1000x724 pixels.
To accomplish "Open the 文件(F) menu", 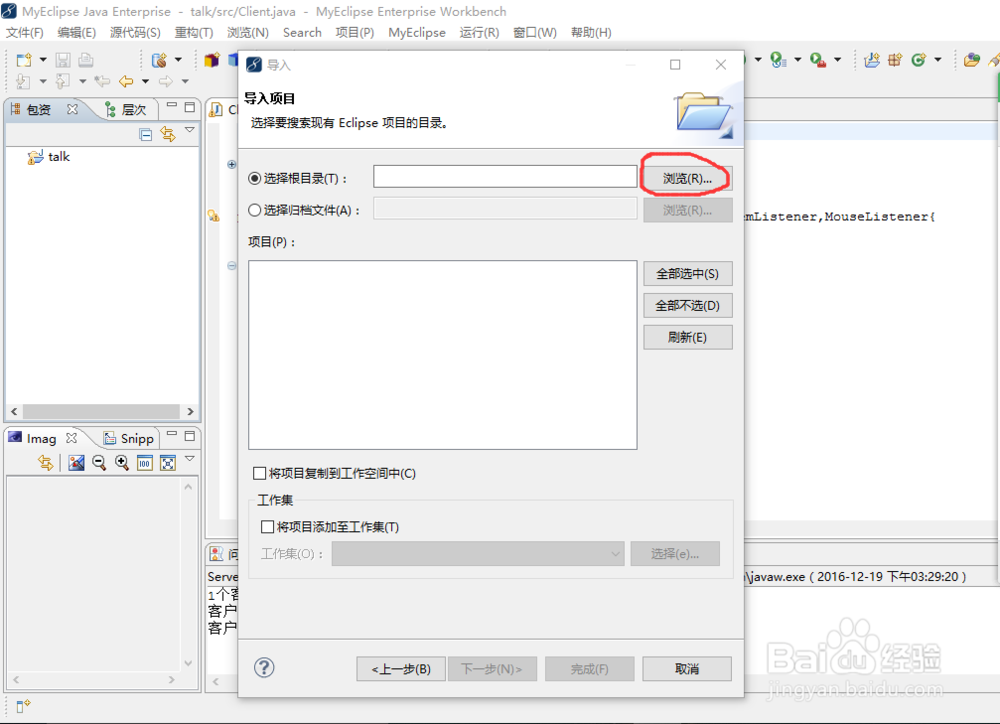I will 25,33.
